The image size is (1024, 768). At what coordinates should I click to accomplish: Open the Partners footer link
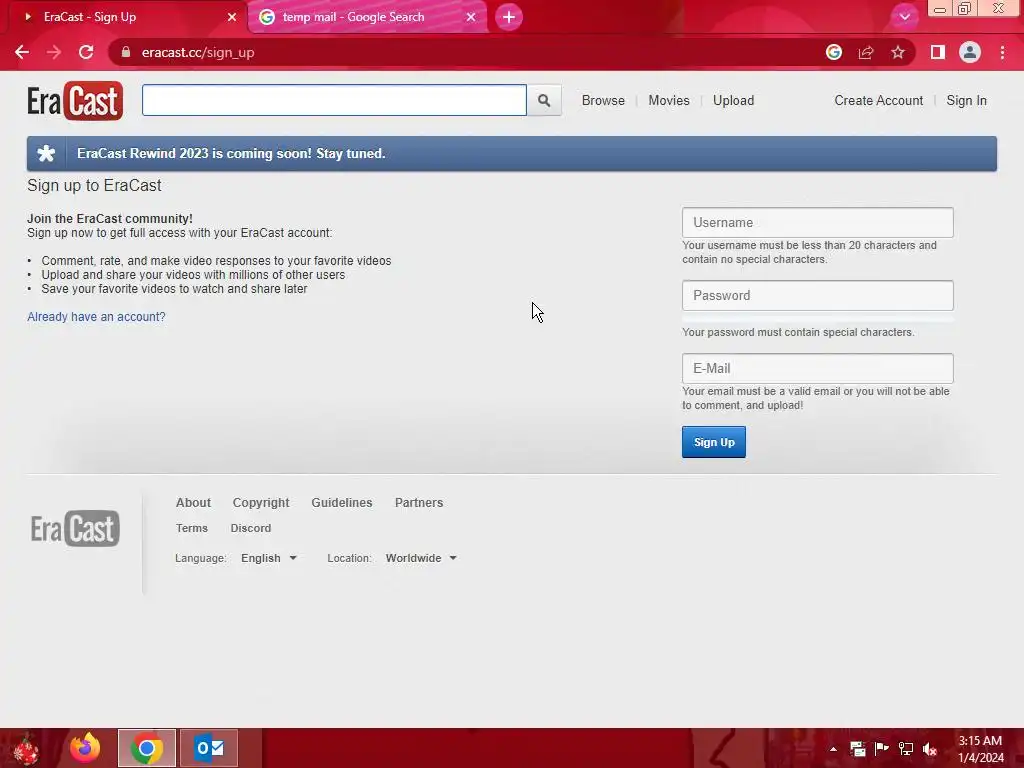419,503
